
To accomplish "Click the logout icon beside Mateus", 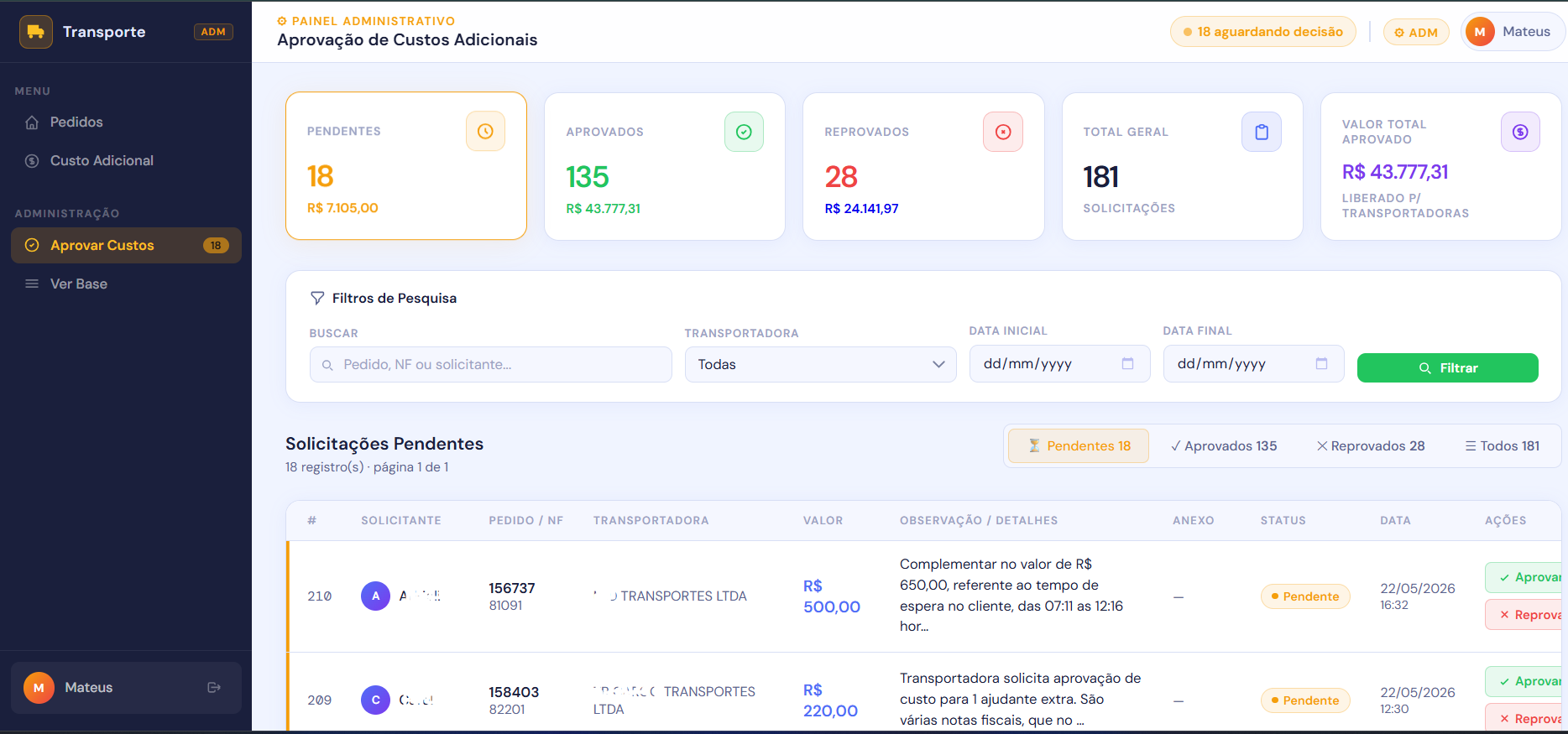I will click(x=214, y=687).
